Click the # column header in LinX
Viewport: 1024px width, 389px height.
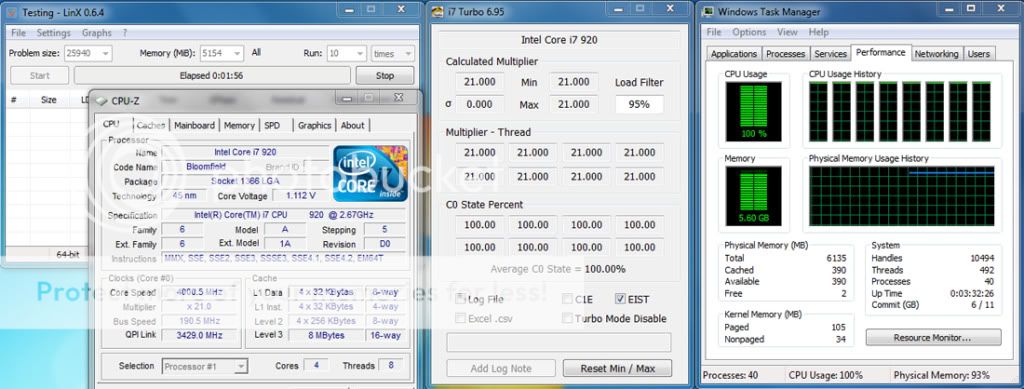pos(13,100)
